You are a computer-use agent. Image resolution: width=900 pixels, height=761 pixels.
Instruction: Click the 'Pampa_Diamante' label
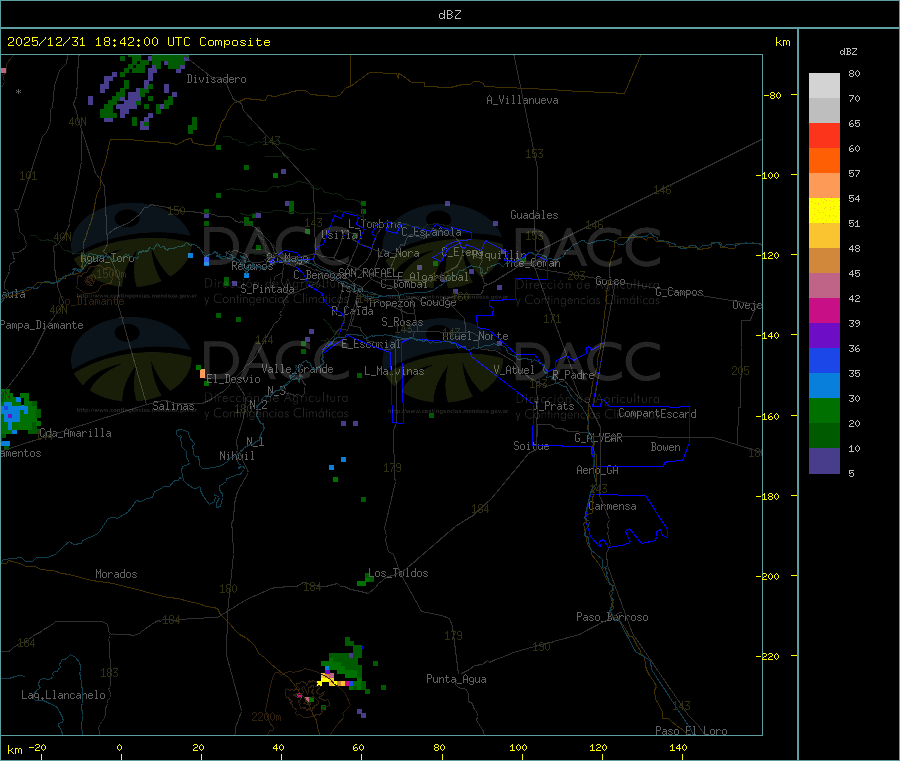[x=42, y=325]
